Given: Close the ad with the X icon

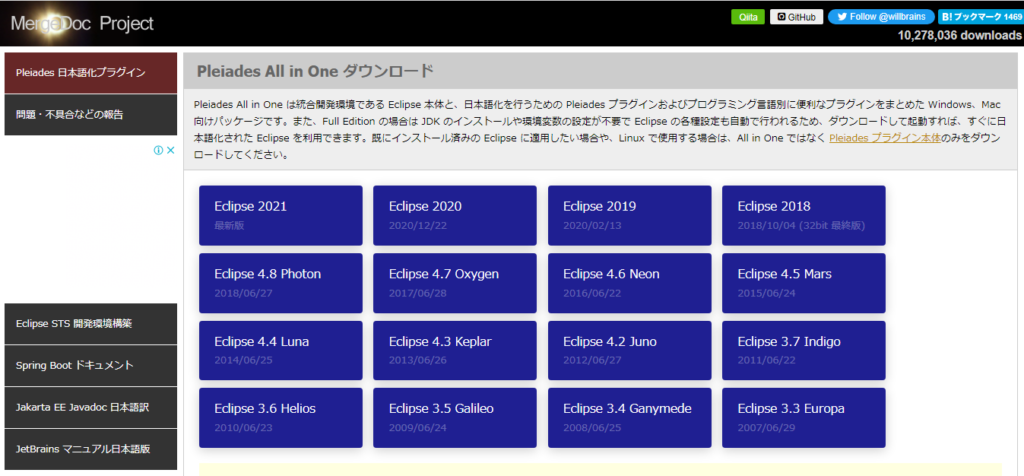Looking at the screenshot, I should pos(170,150).
